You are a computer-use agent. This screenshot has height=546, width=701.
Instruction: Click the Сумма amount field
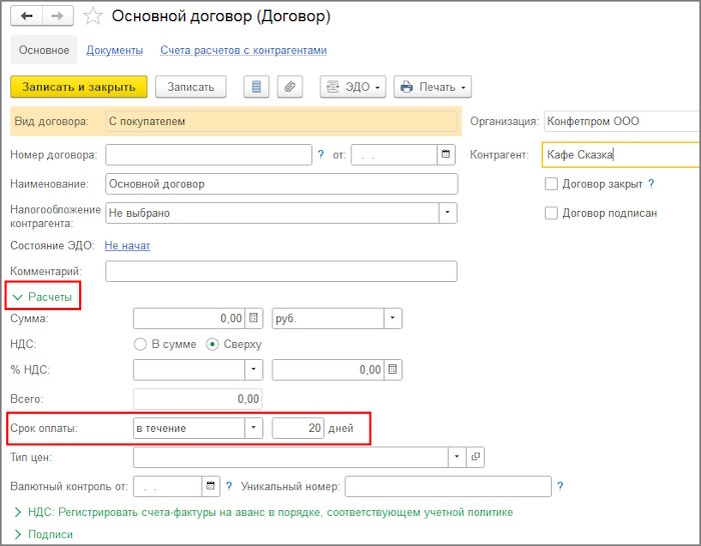point(189,318)
